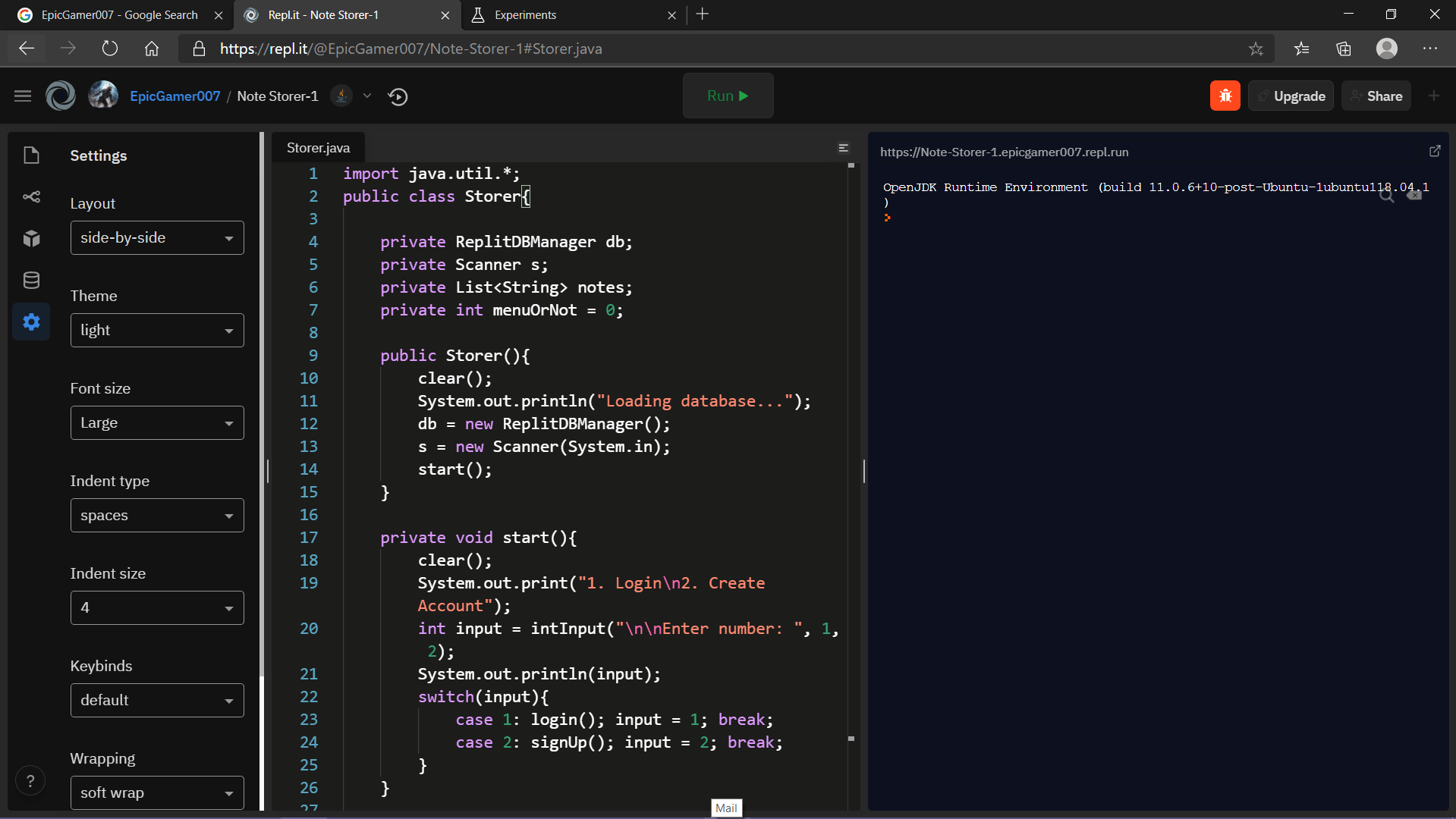Go to browser home page
This screenshot has height=819, width=1456.
click(x=152, y=49)
